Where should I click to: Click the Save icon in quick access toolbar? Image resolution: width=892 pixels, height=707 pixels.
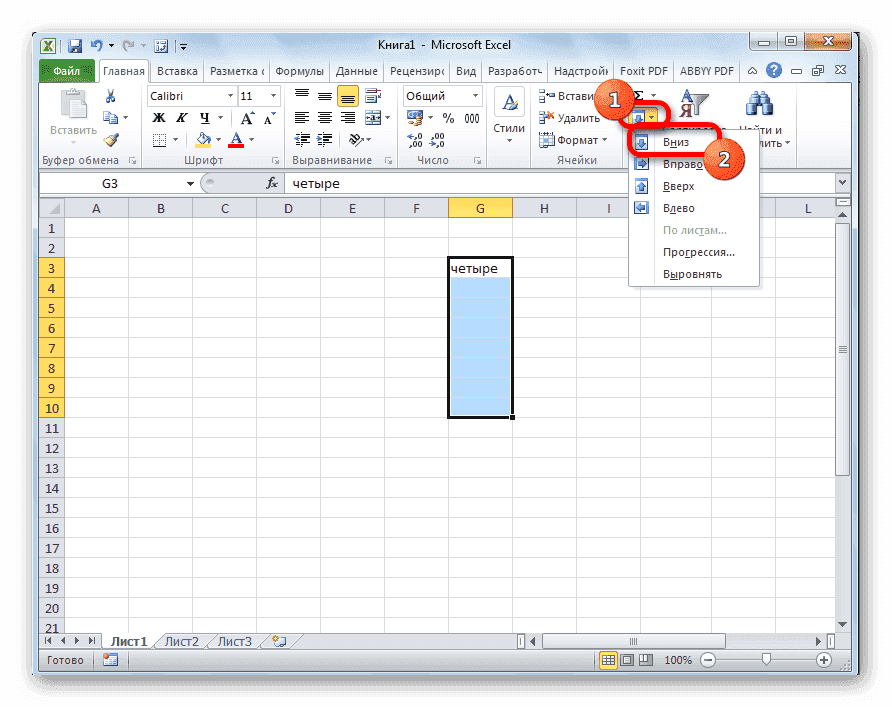[73, 45]
